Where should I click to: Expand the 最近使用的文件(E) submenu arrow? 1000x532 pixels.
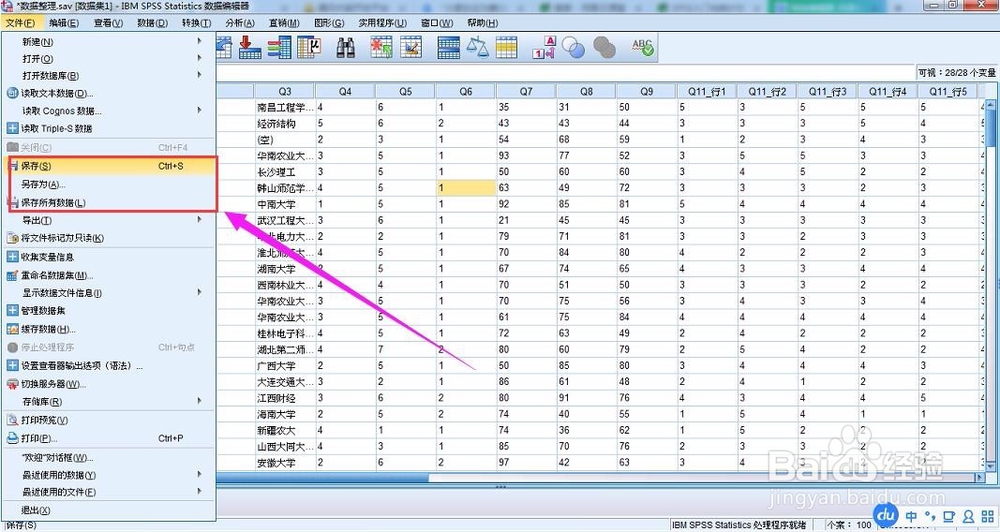point(200,492)
